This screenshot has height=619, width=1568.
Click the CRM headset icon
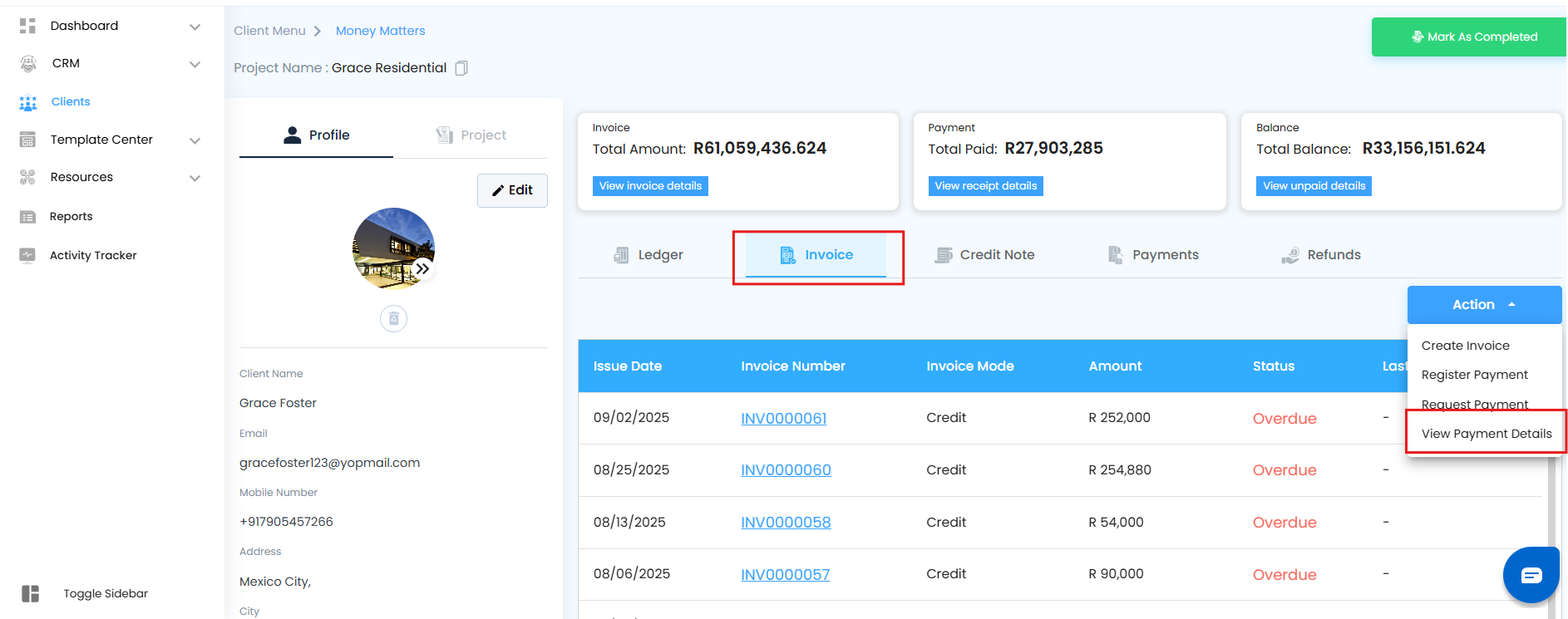[x=28, y=63]
